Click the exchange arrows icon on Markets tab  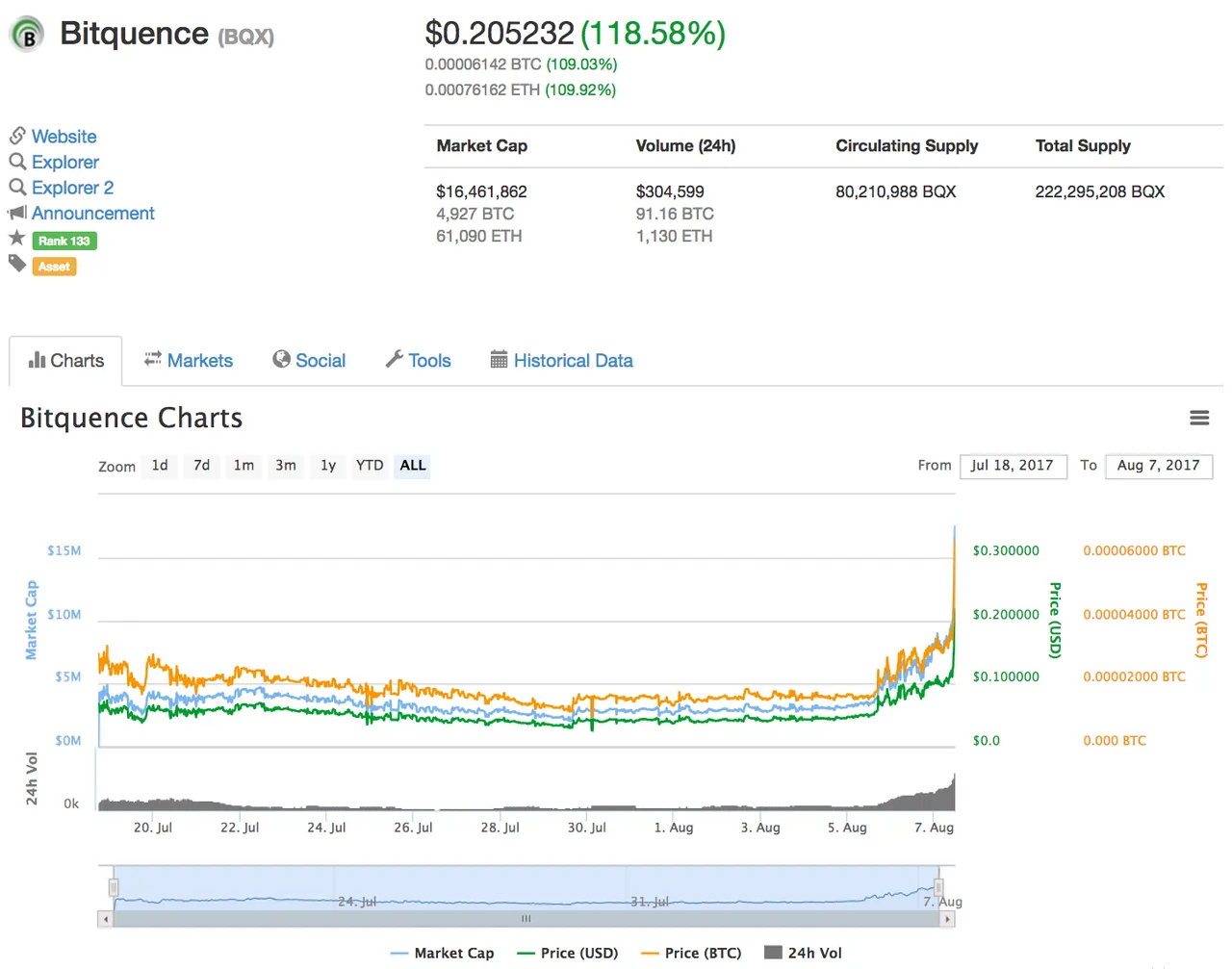coord(153,359)
